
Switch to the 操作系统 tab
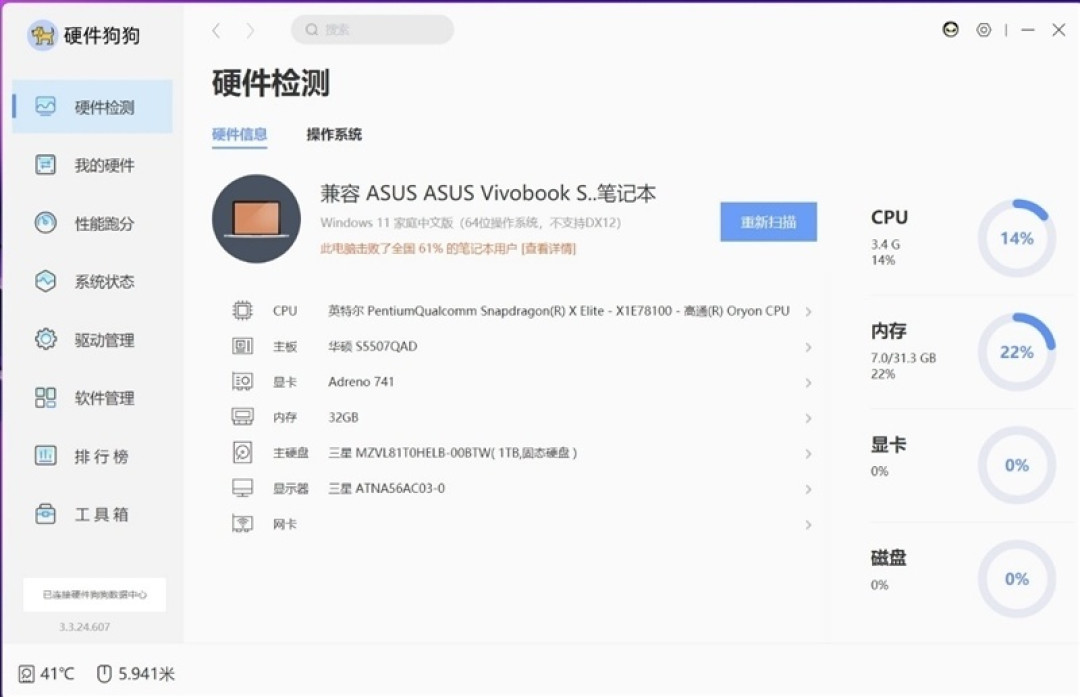point(334,134)
